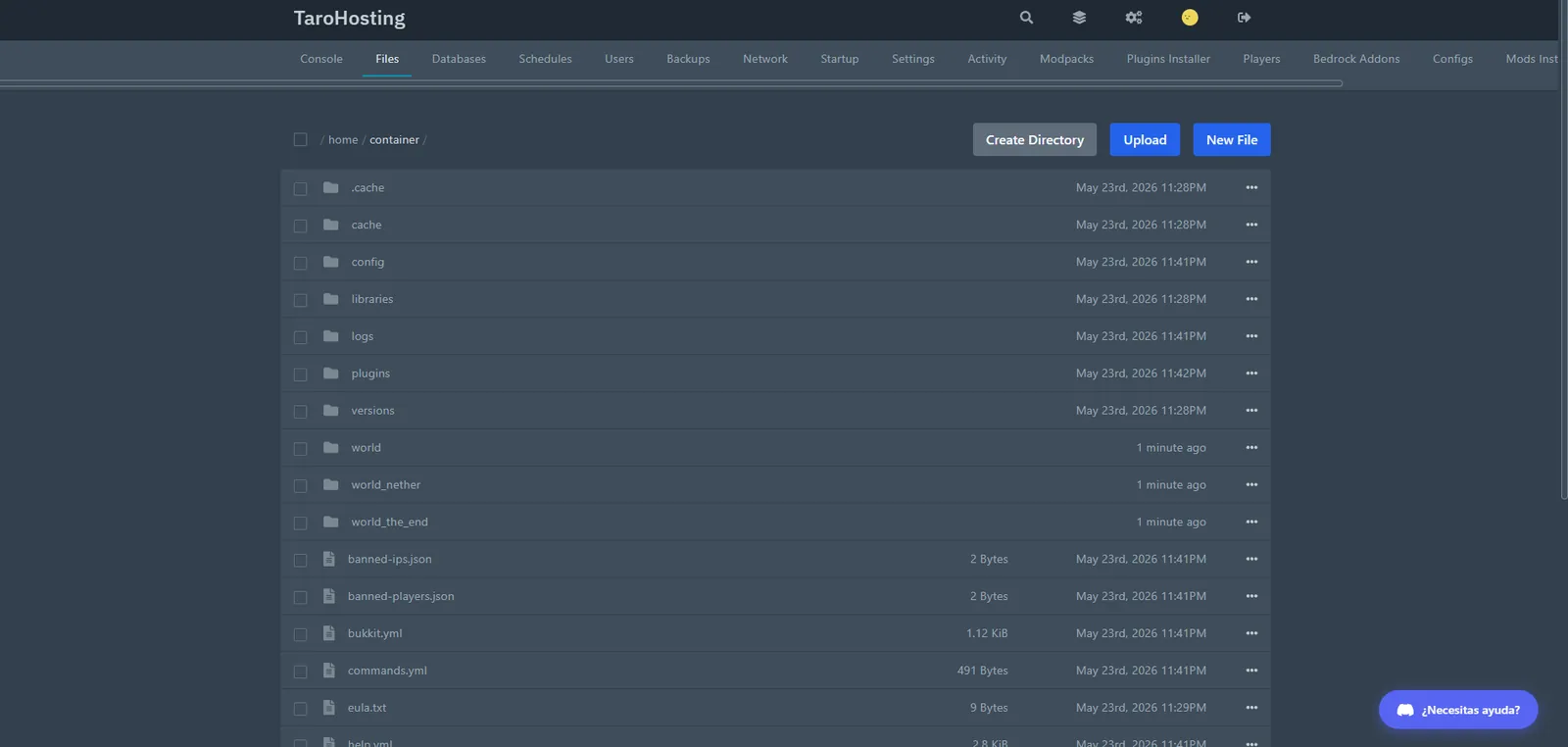Check the world folder checkbox
The width and height of the screenshot is (1568, 747).
tap(301, 449)
